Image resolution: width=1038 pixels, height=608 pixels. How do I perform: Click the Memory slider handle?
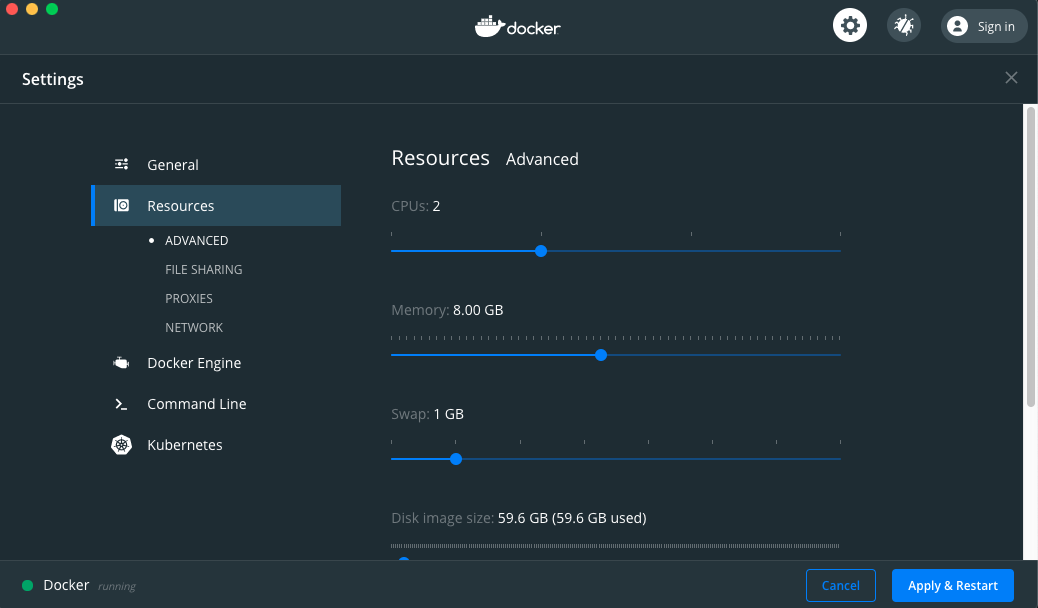[601, 355]
